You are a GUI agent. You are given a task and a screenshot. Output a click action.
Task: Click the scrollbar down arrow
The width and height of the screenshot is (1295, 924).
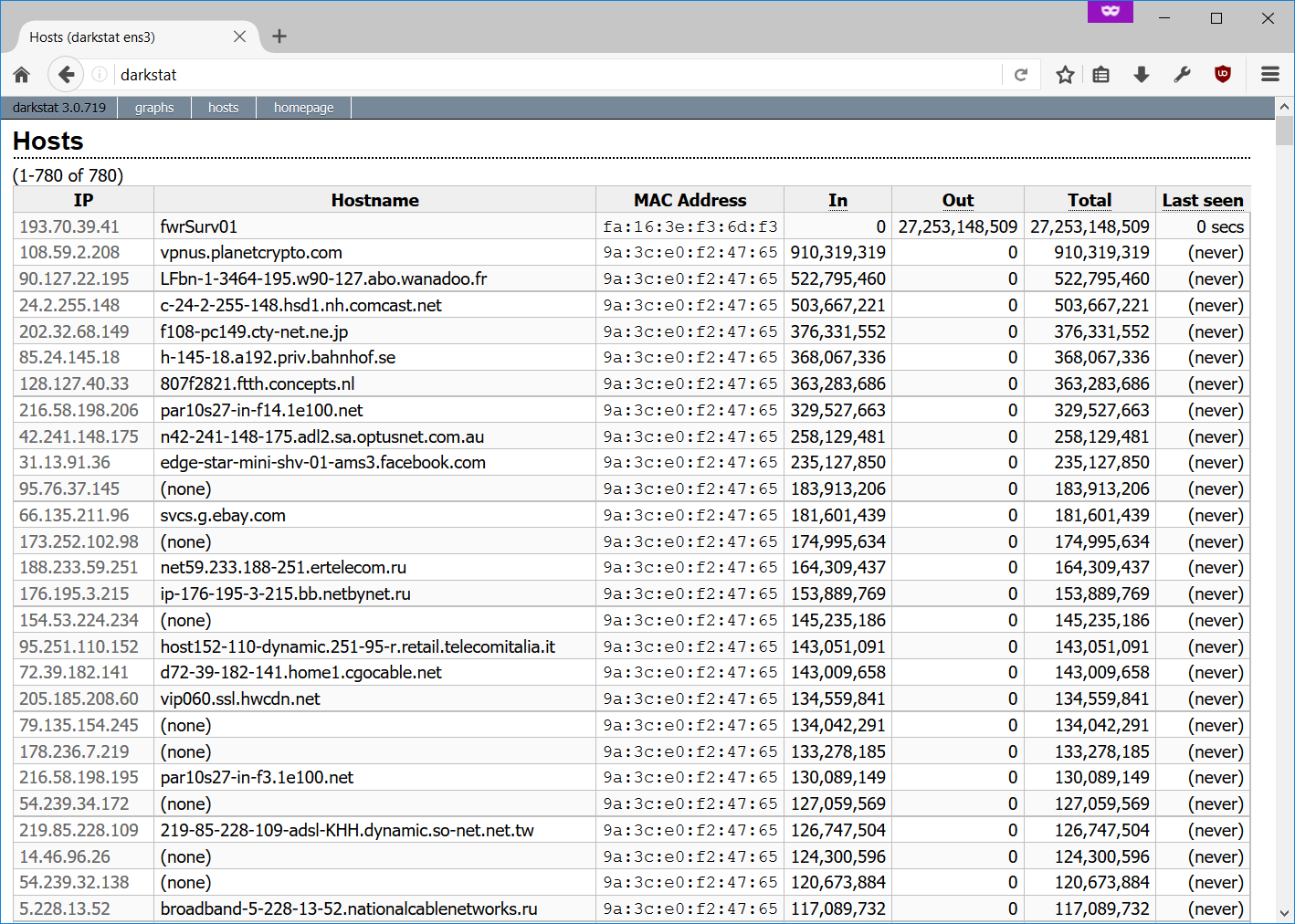[1284, 913]
